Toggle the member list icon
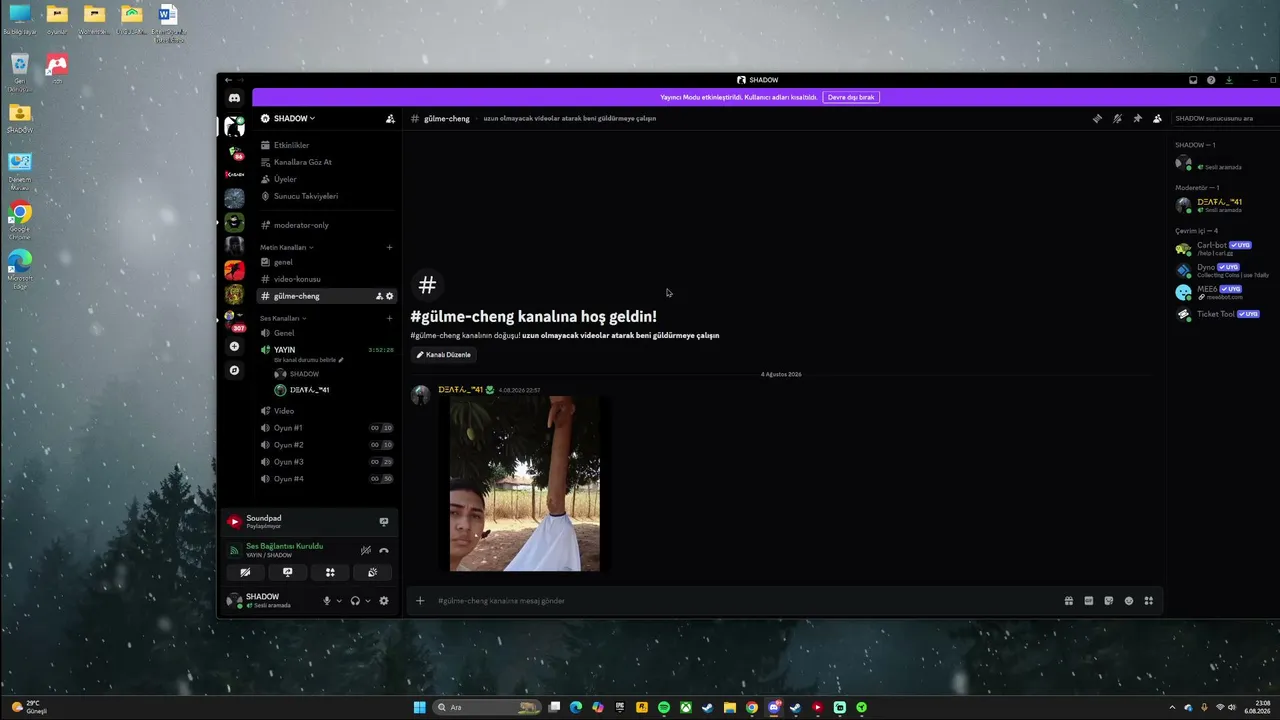The height and width of the screenshot is (720, 1280). (1157, 118)
